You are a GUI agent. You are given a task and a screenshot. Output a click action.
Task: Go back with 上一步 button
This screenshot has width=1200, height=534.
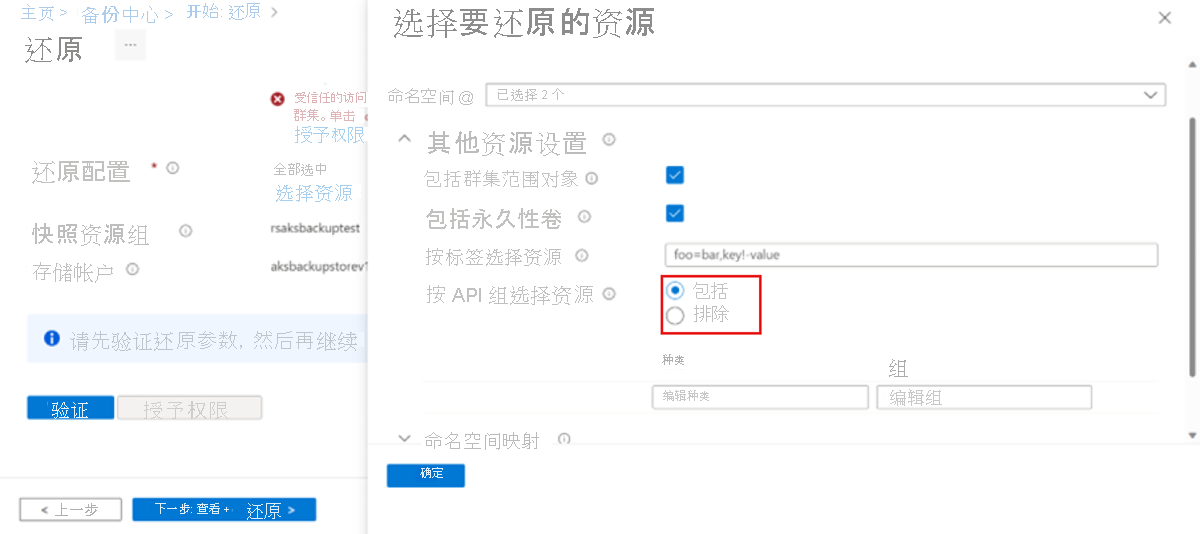click(x=70, y=510)
